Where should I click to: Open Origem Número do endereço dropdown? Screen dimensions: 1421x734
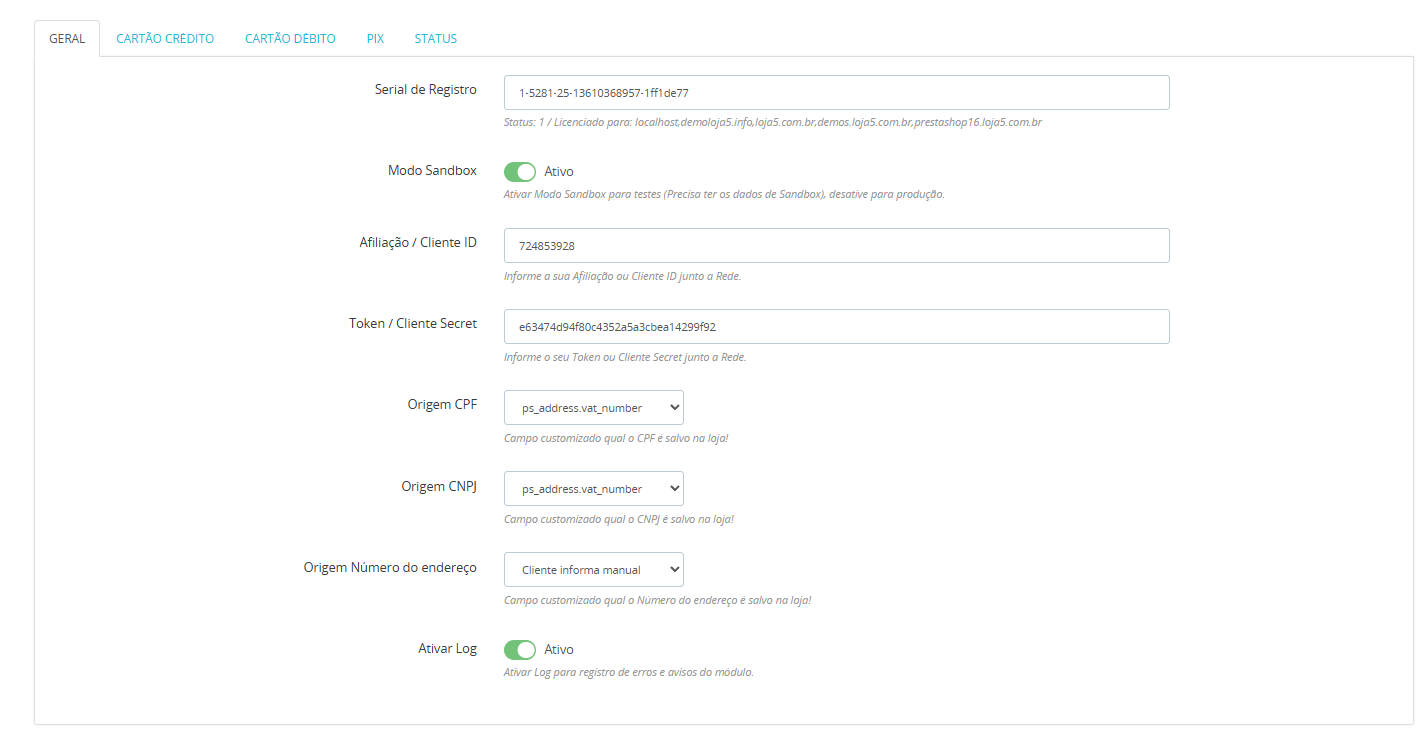pos(593,570)
